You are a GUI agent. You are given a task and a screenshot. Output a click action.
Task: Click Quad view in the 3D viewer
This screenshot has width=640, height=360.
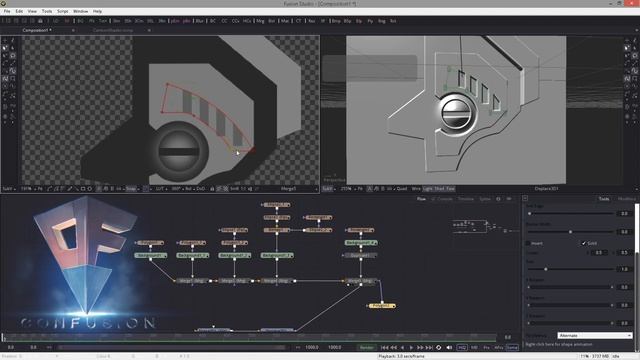(x=402, y=189)
